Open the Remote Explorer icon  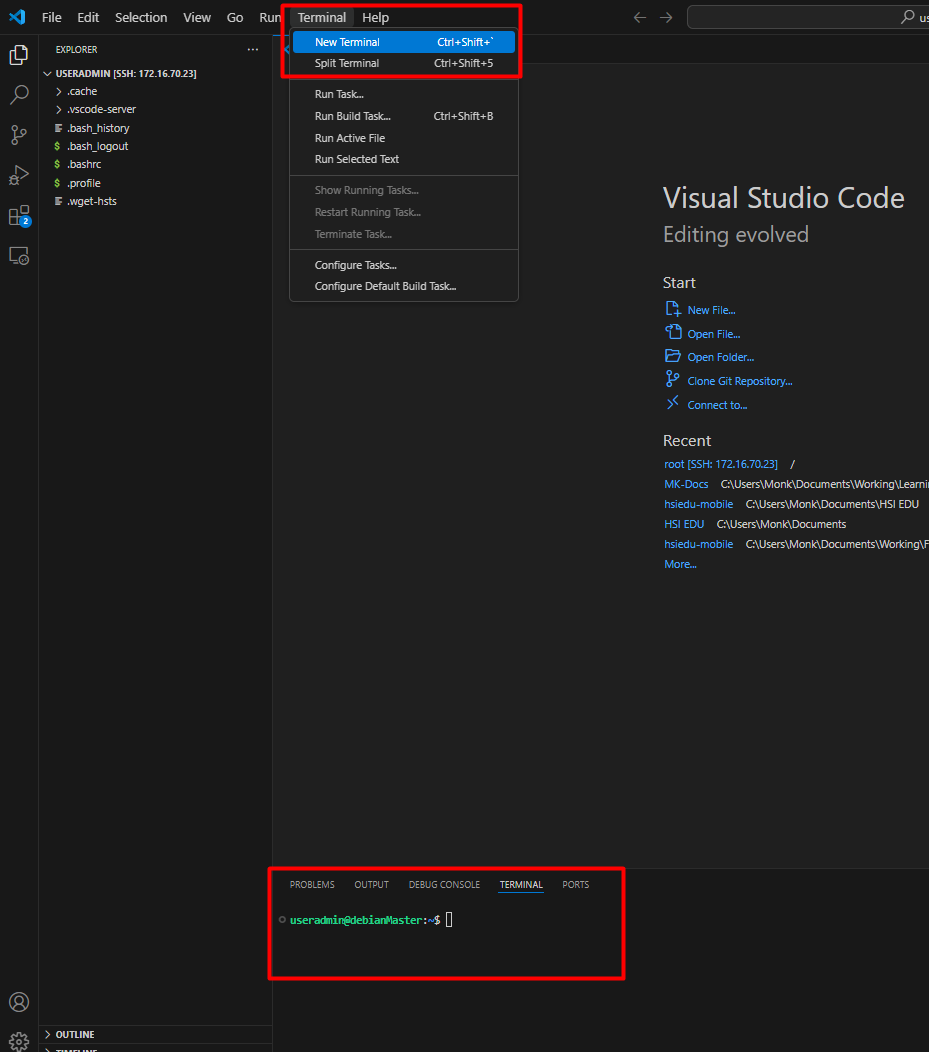pyautogui.click(x=19, y=256)
